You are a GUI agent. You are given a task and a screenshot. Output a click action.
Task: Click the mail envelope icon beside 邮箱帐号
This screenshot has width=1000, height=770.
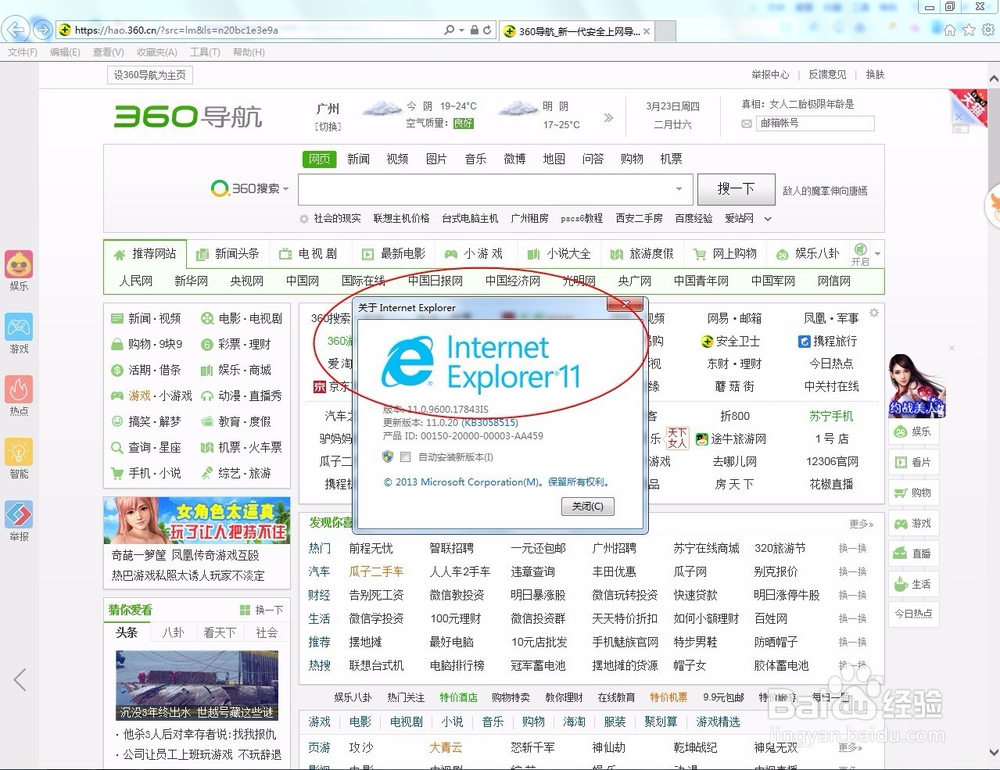(746, 124)
